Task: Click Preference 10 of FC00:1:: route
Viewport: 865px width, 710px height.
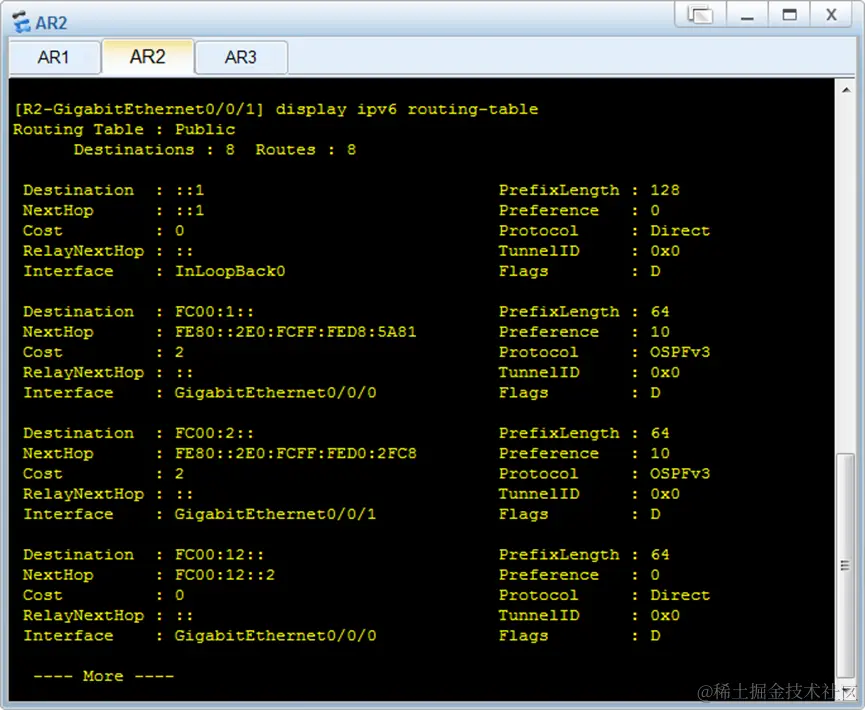Action: point(660,332)
